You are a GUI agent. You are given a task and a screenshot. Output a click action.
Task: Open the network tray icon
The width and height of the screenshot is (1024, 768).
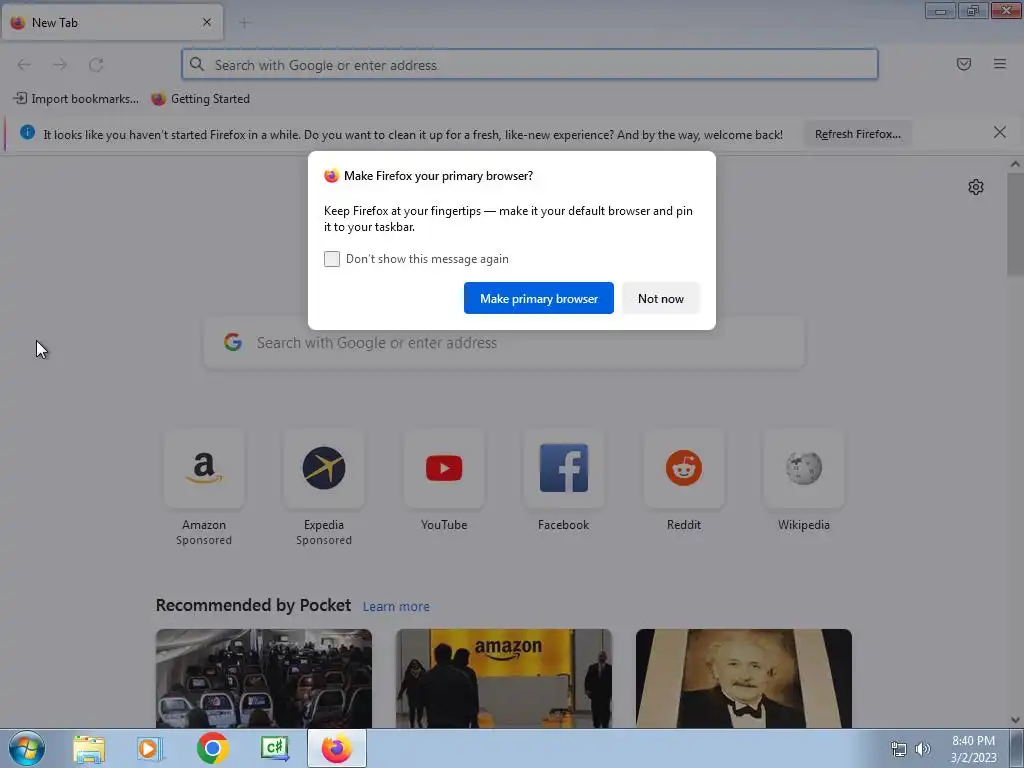pyautogui.click(x=899, y=749)
